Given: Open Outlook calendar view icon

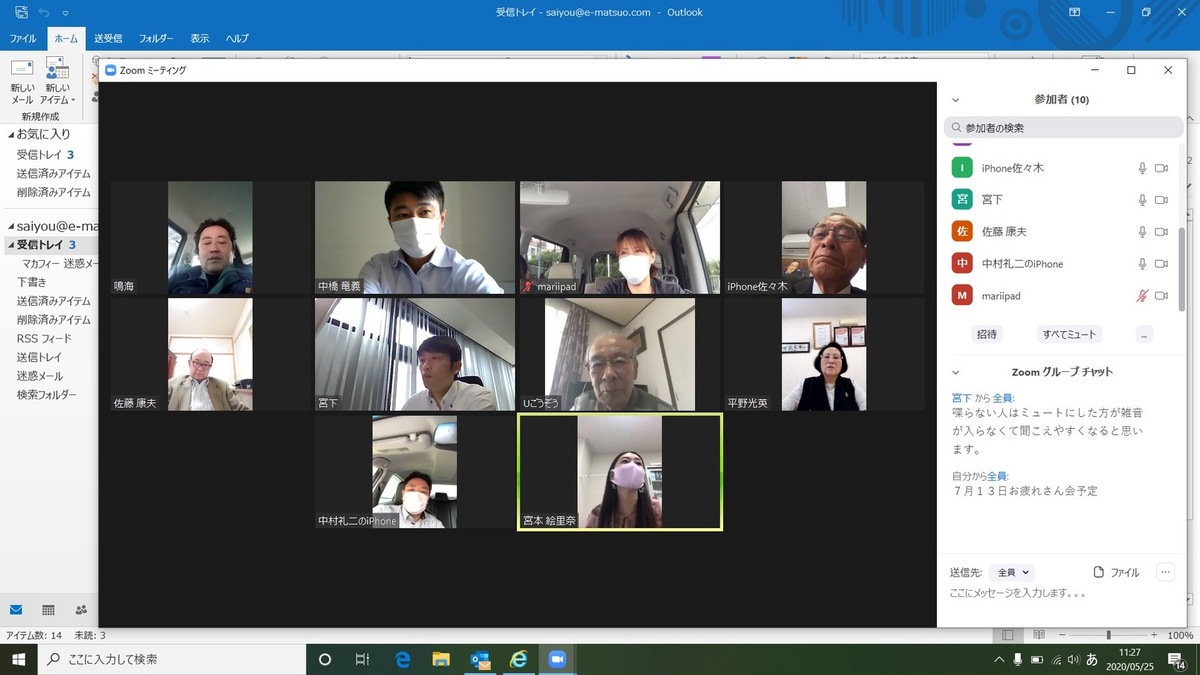Looking at the screenshot, I should pos(48,610).
